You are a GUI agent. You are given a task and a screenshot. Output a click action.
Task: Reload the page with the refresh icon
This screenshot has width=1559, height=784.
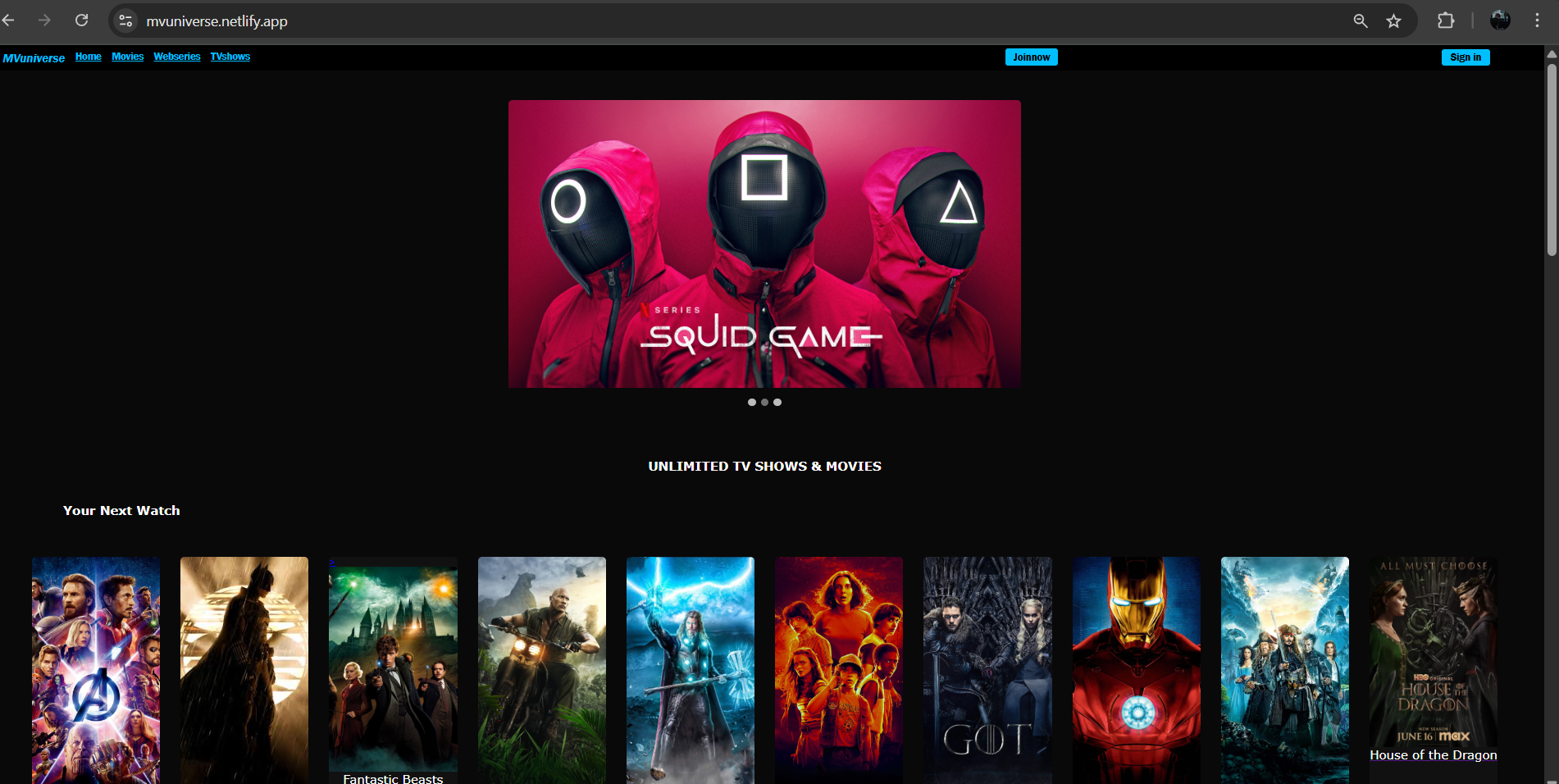[81, 21]
